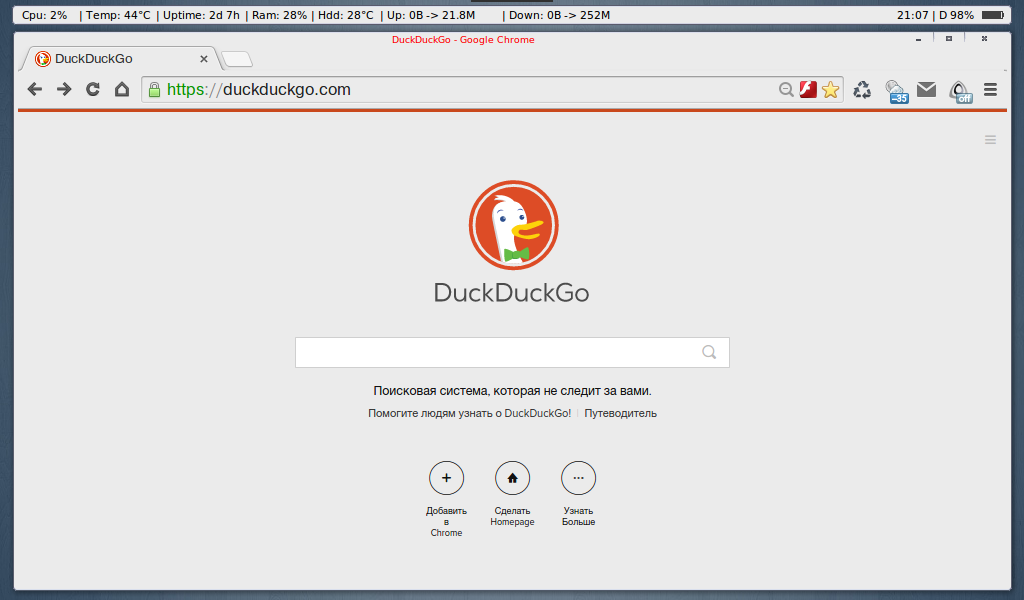
Task: Click the battery icon in the status bar
Action: pyautogui.click(x=992, y=15)
